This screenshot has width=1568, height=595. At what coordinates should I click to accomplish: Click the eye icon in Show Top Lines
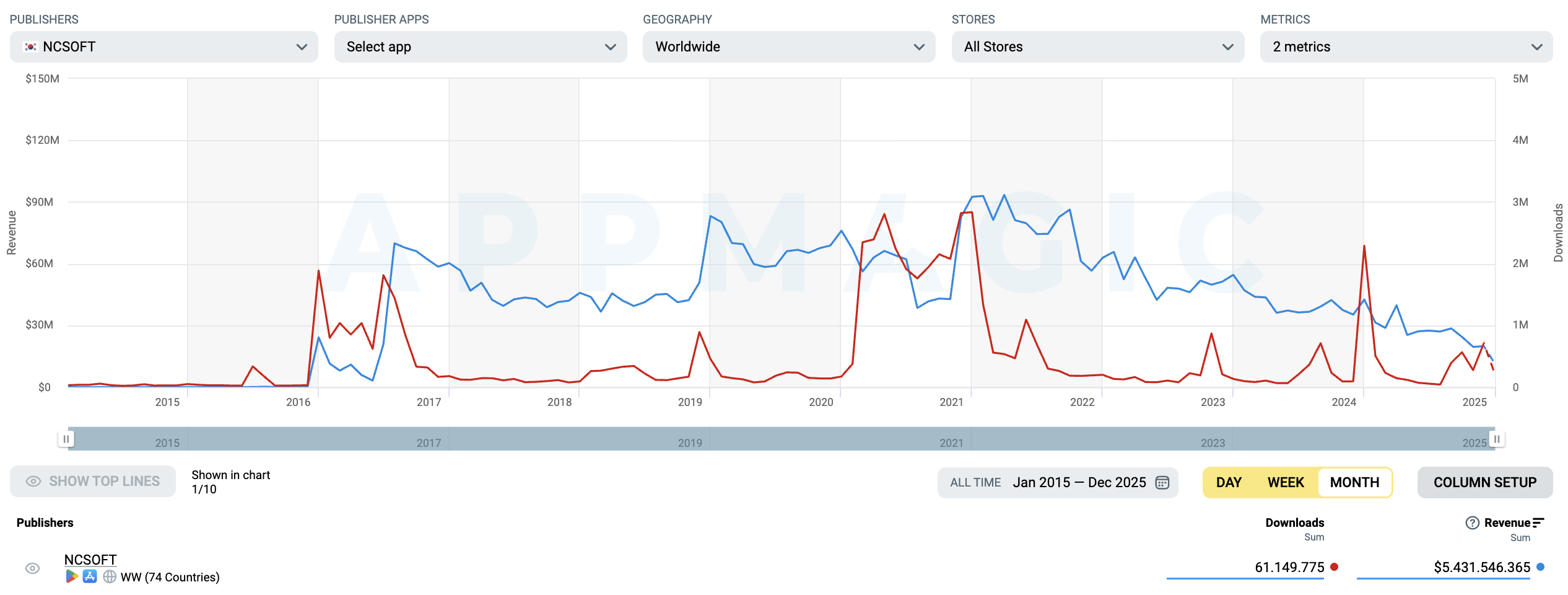click(x=33, y=482)
